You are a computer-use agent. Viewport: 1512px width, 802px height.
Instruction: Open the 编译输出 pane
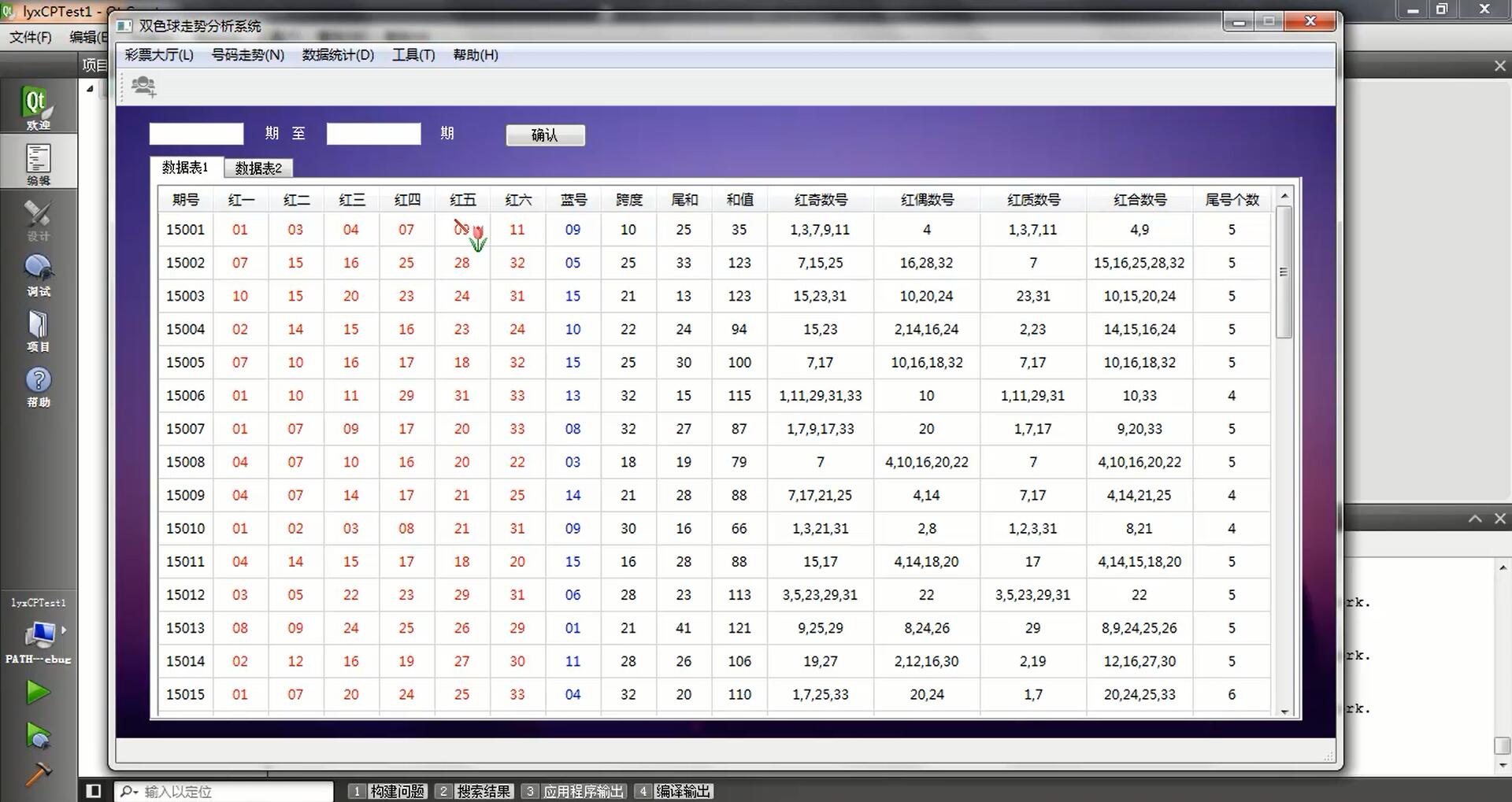point(673,791)
